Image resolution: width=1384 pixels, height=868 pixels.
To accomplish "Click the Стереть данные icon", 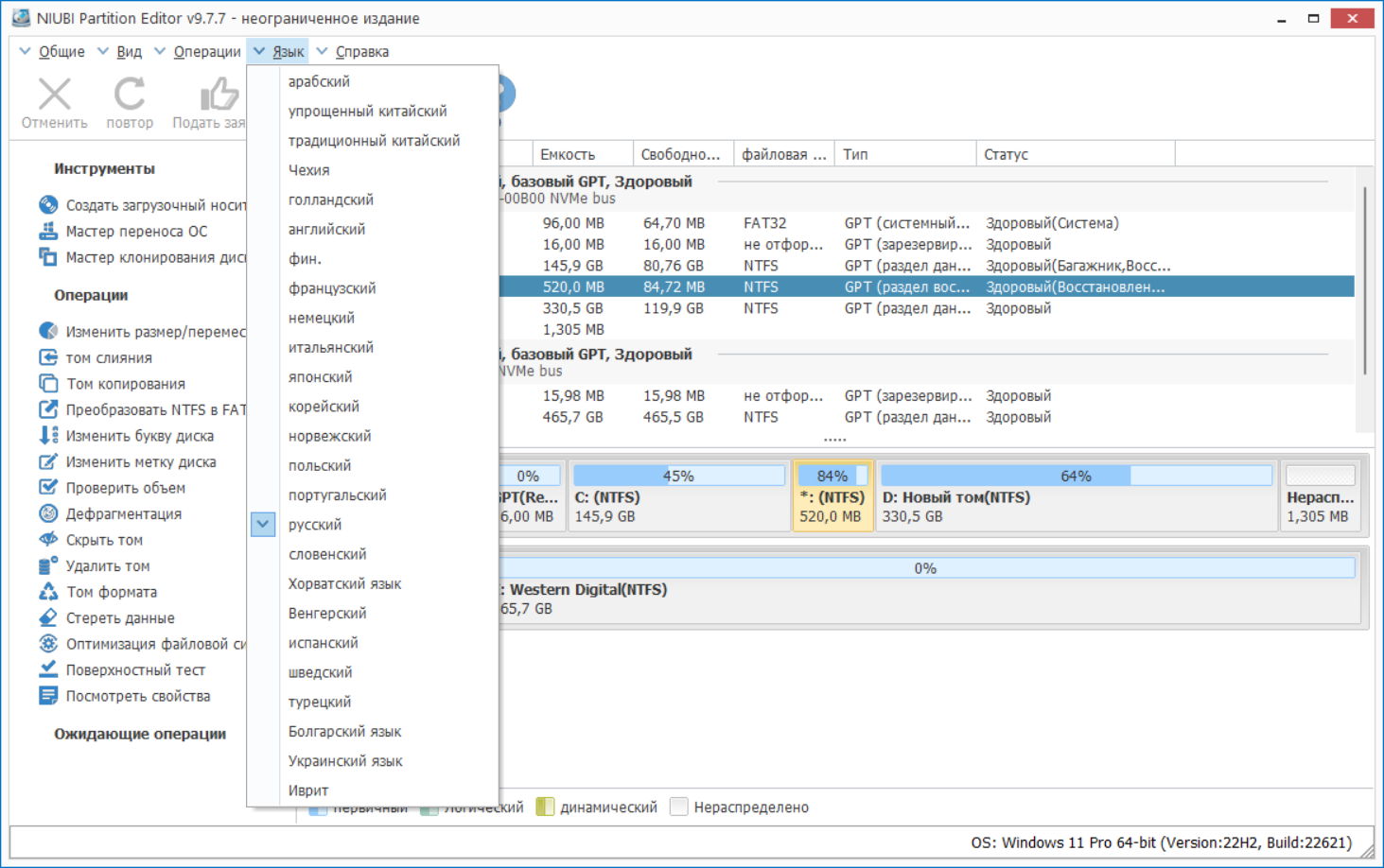I will click(x=48, y=617).
